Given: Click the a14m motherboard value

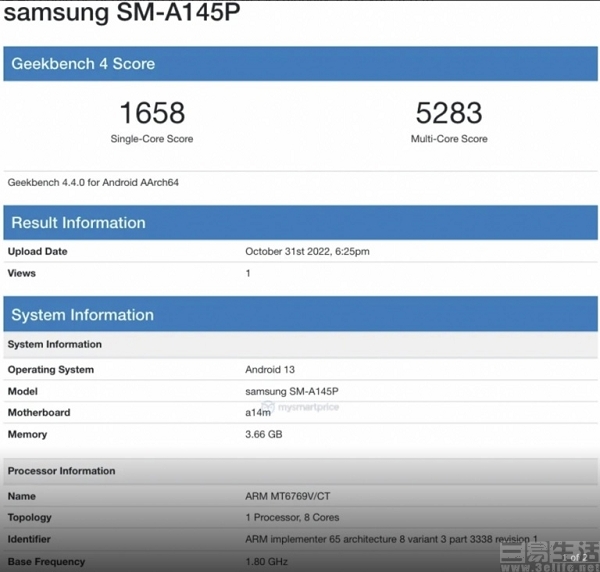Looking at the screenshot, I should 258,413.
